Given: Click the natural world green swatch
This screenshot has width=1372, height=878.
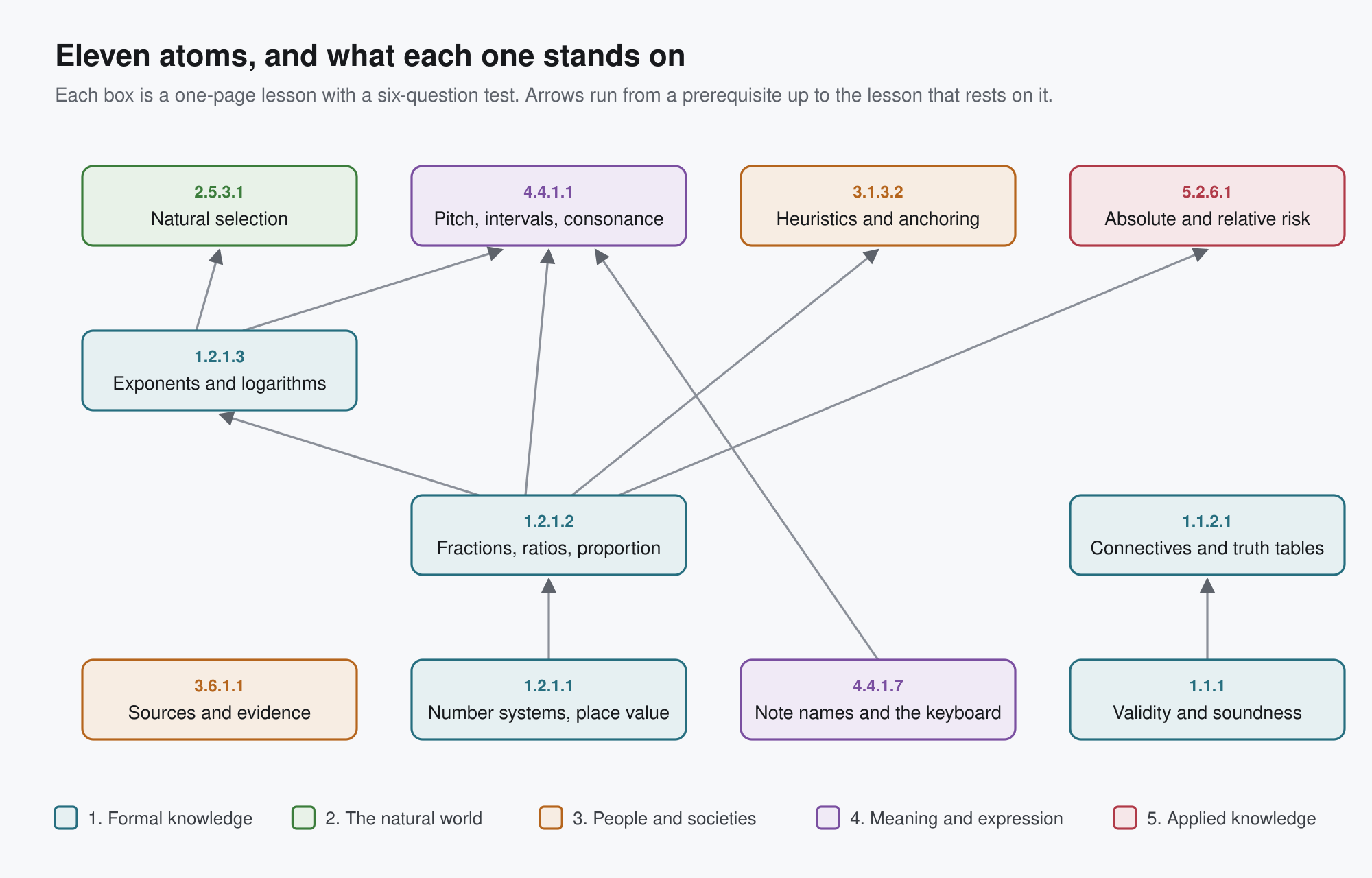Looking at the screenshot, I should [303, 818].
